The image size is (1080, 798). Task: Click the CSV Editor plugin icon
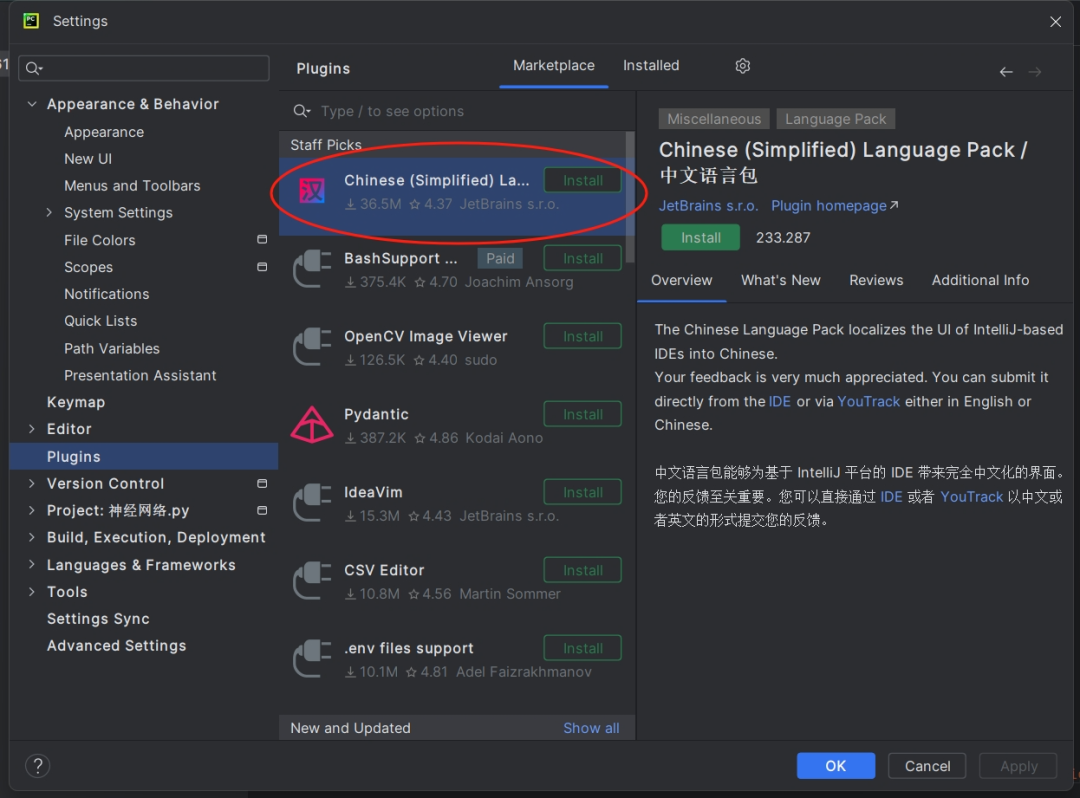coord(312,580)
